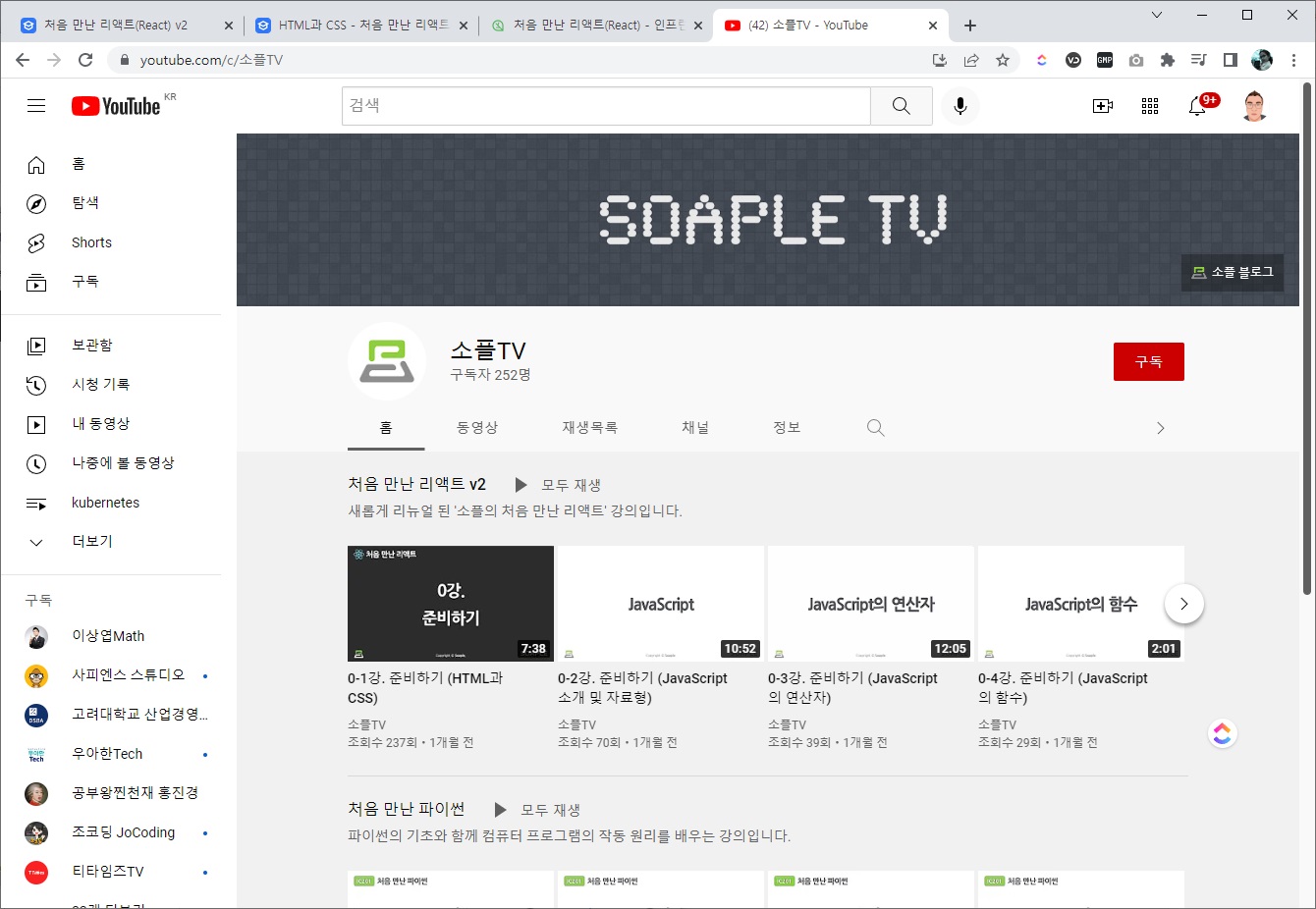Open 이상엽Math subscription channel
The image size is (1316, 909).
[111, 636]
